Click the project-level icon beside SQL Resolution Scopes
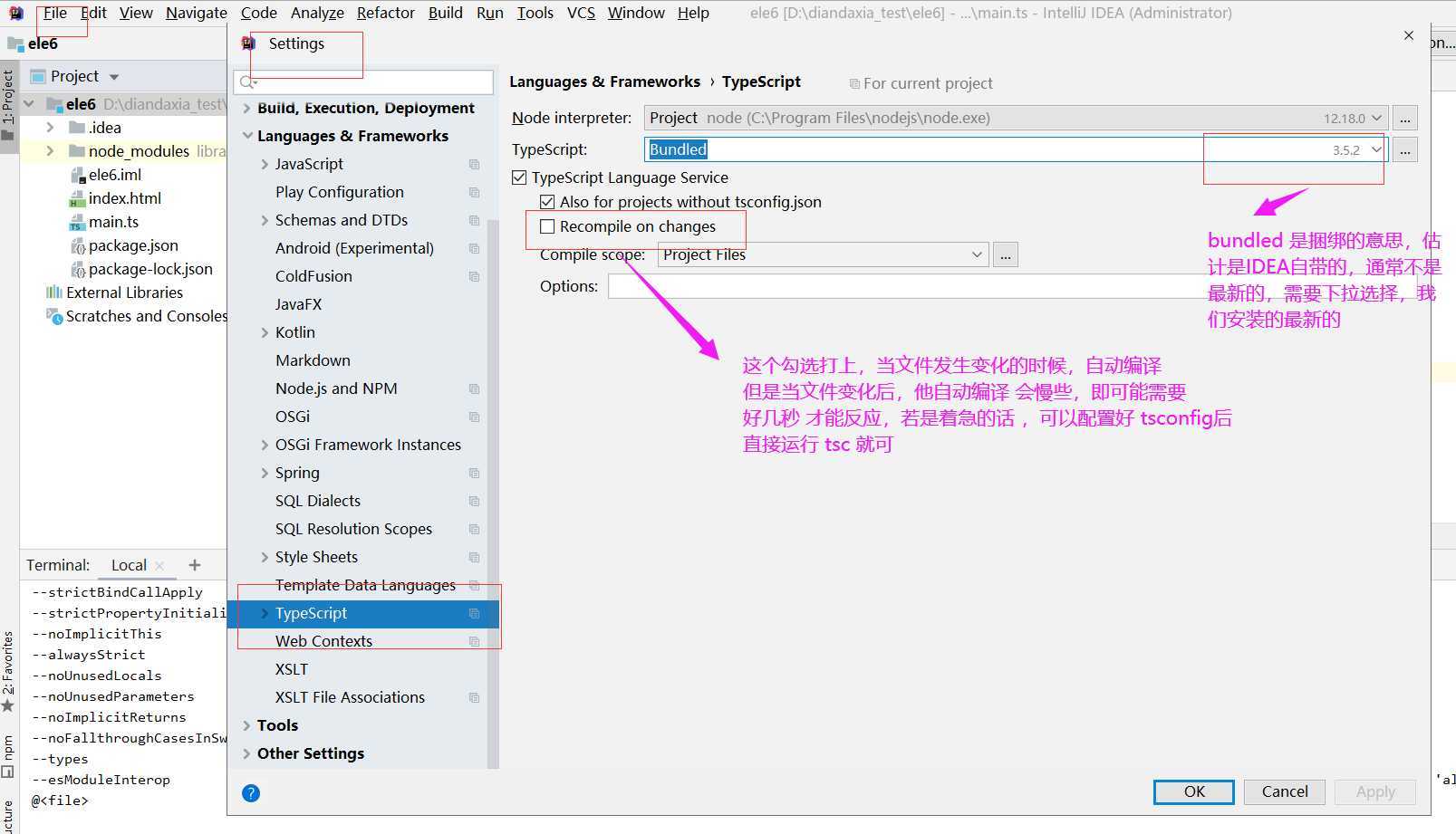The height and width of the screenshot is (834, 1456). click(474, 529)
